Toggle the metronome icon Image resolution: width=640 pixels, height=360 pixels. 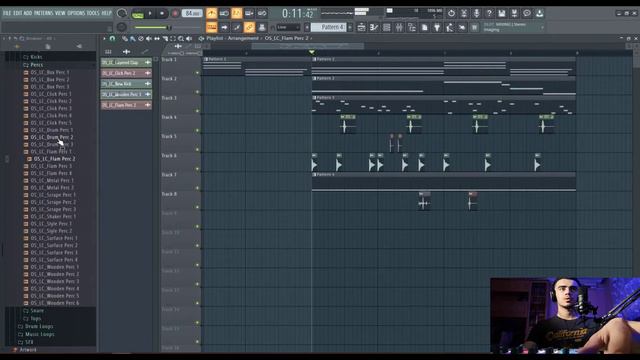coord(211,13)
